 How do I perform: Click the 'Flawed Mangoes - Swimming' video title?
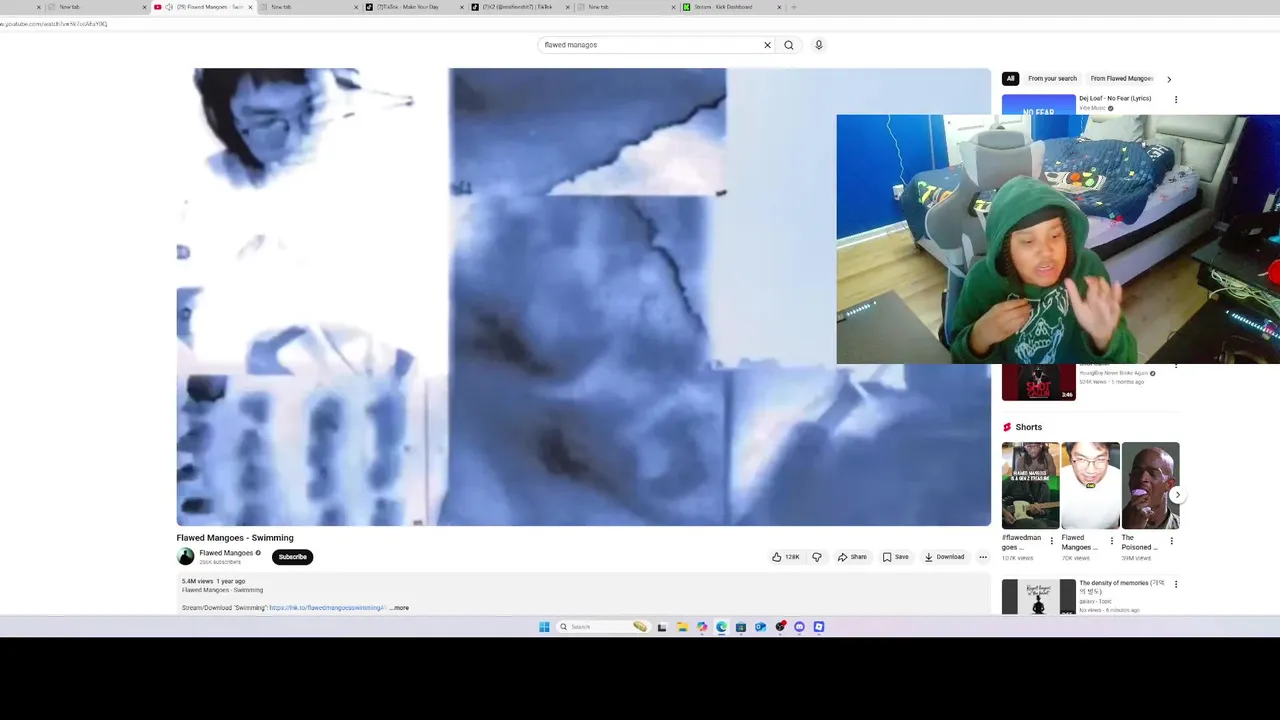point(235,538)
